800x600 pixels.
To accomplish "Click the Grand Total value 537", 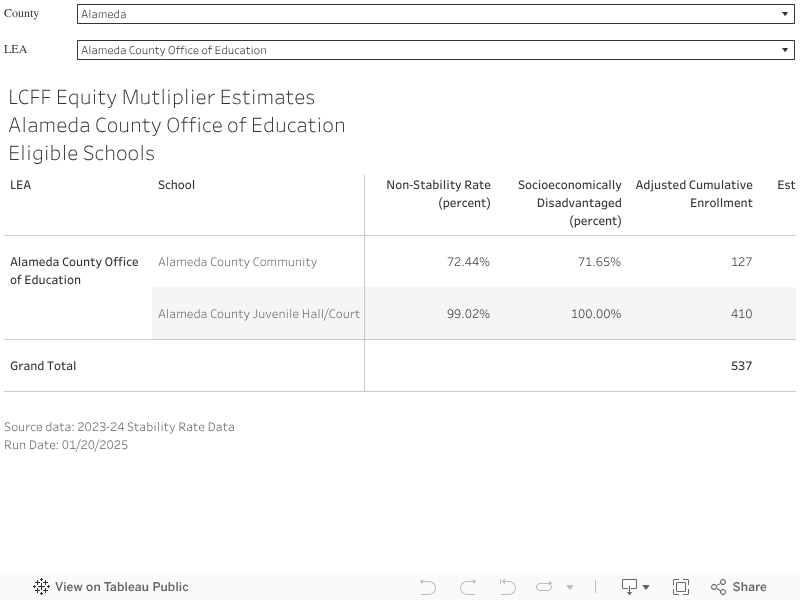I will click(x=741, y=366).
